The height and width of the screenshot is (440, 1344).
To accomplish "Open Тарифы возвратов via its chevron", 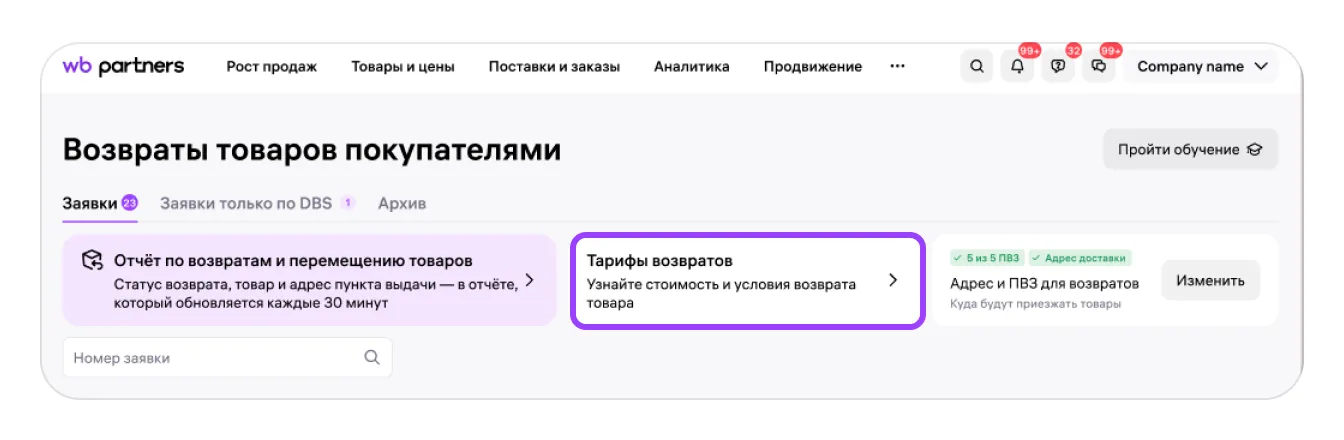I will point(893,280).
